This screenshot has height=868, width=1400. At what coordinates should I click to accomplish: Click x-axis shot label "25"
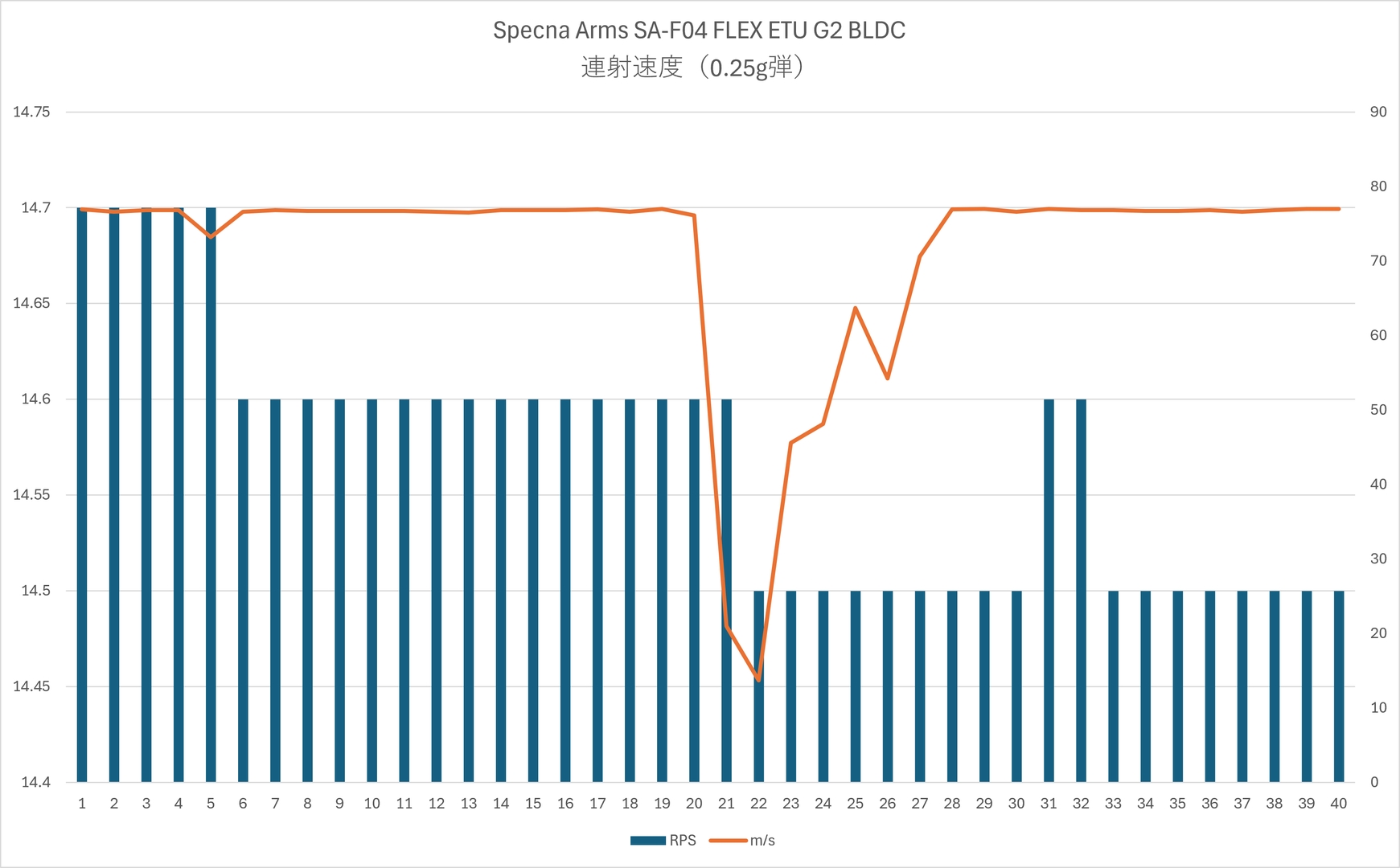[856, 804]
